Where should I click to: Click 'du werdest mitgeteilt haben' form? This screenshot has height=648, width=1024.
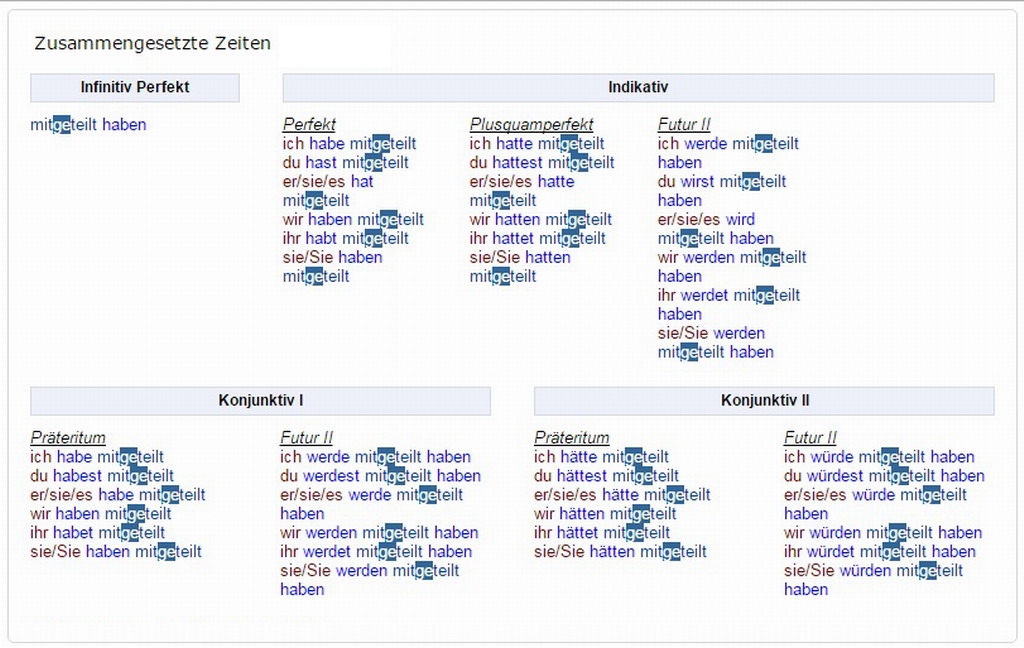click(x=380, y=476)
